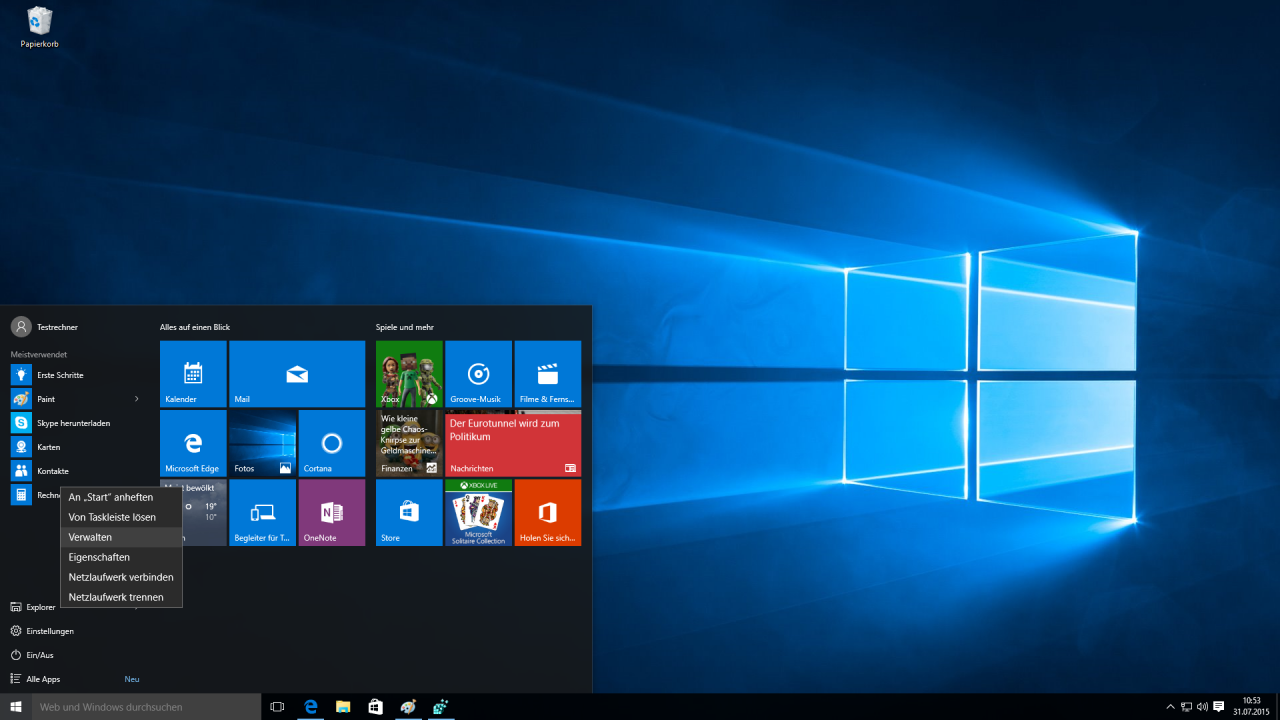This screenshot has height=720, width=1280.
Task: Click the Testrechner user account
Action: pyautogui.click(x=45, y=327)
